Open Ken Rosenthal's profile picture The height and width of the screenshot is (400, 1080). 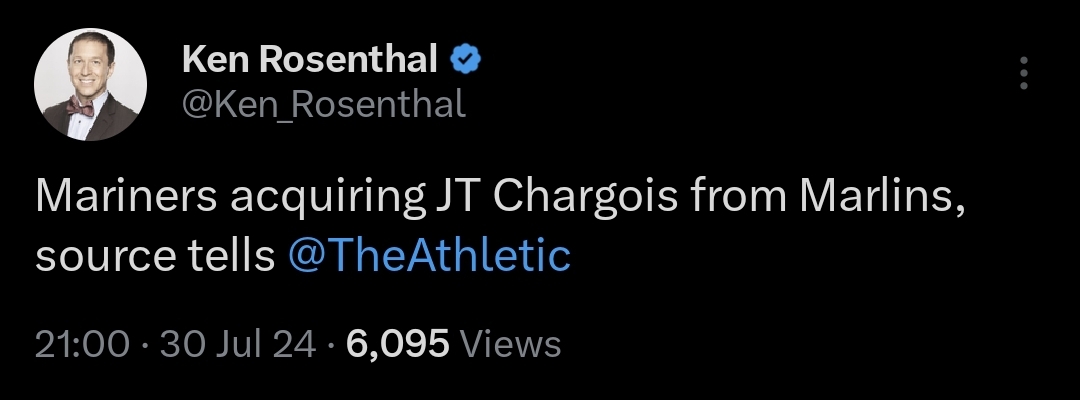point(91,85)
